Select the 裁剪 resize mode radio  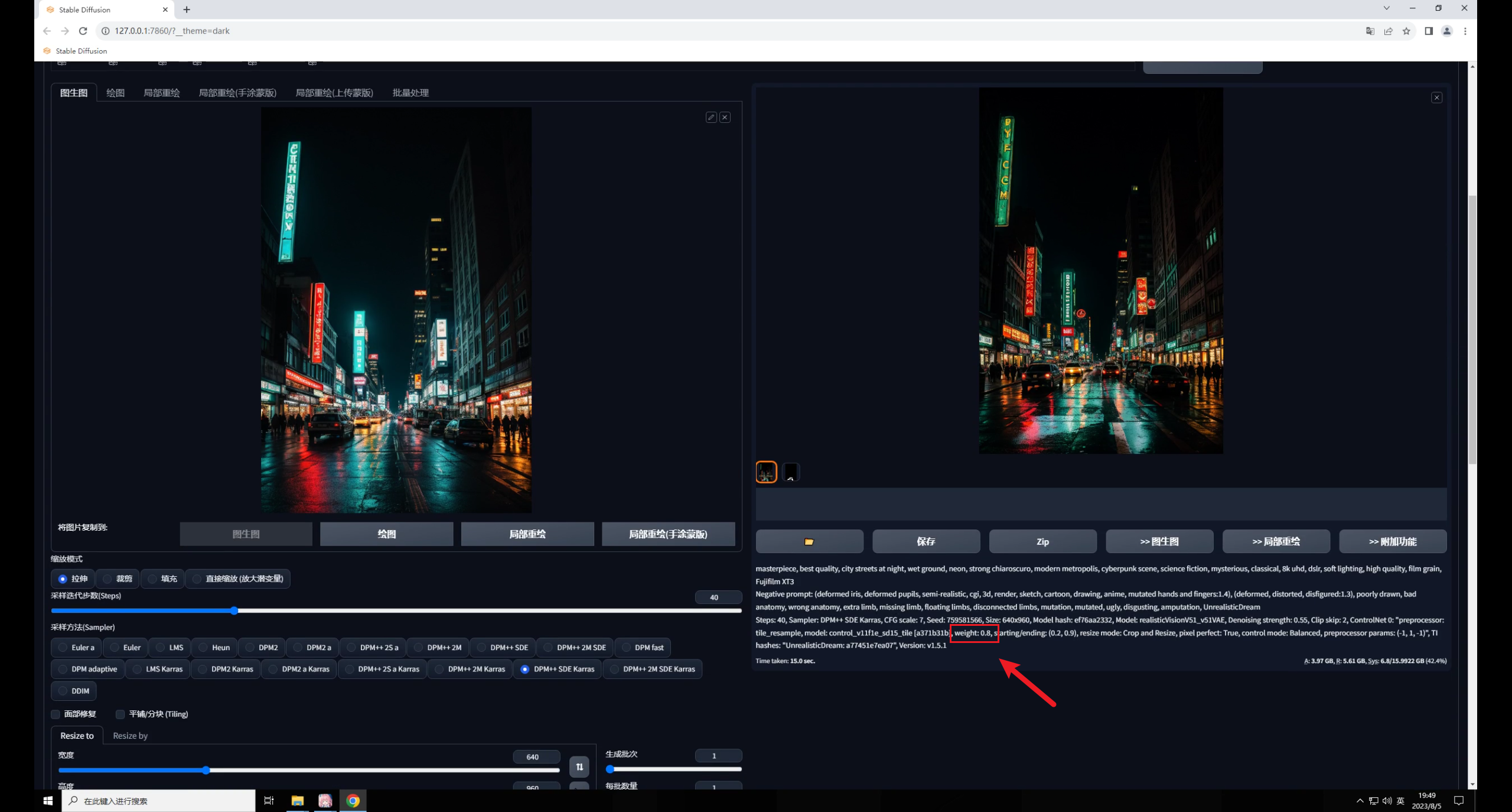pos(107,579)
